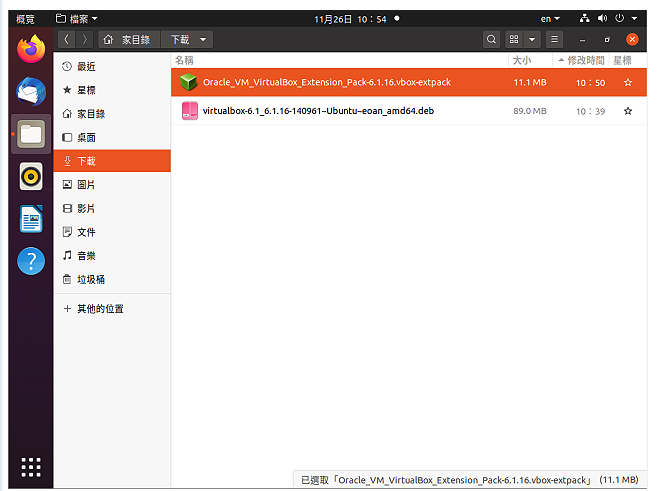Image resolution: width=661 pixels, height=491 pixels.
Task: Open the 概覽 activities overview
Action: 25,19
